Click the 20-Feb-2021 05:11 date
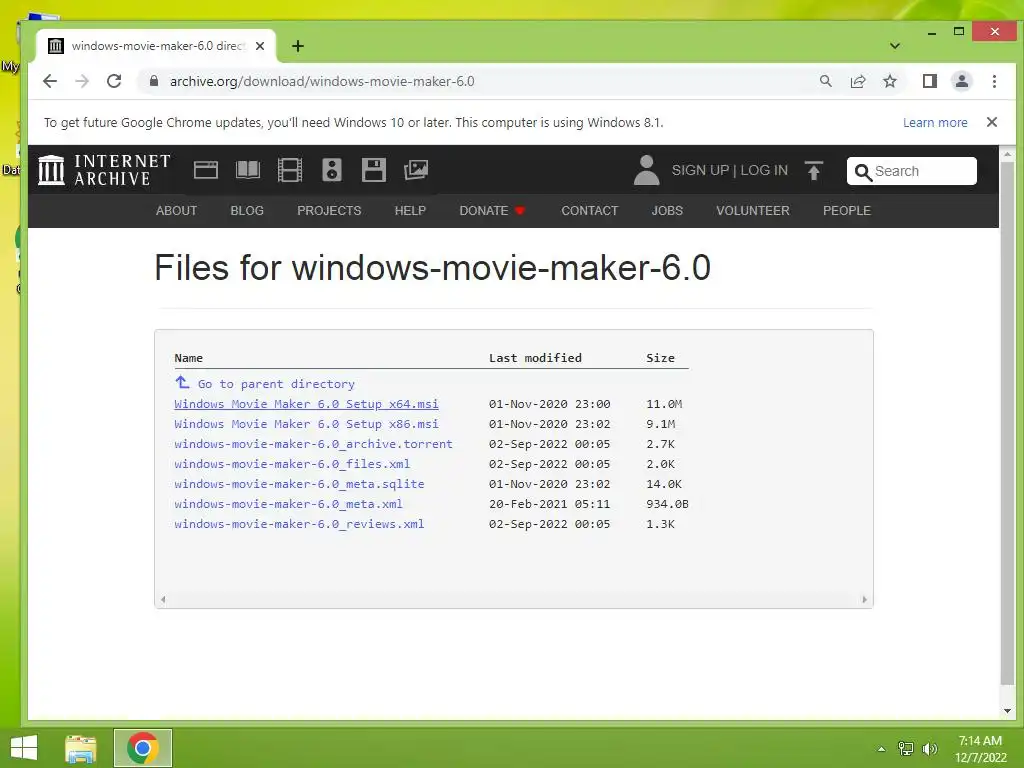 pyautogui.click(x=549, y=504)
